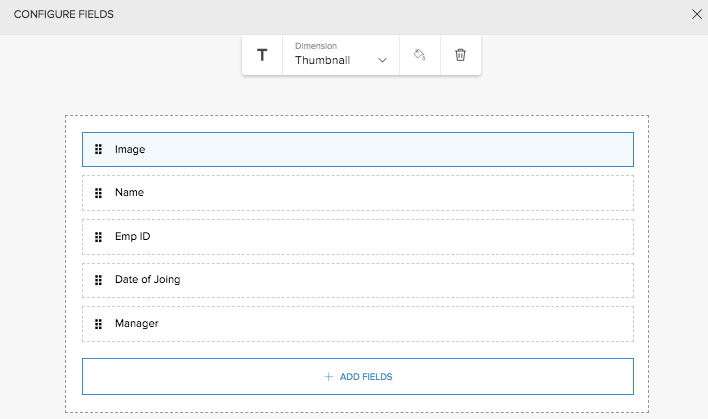Grab the drag handle for Emp ID
This screenshot has height=419, width=708.
99,237
